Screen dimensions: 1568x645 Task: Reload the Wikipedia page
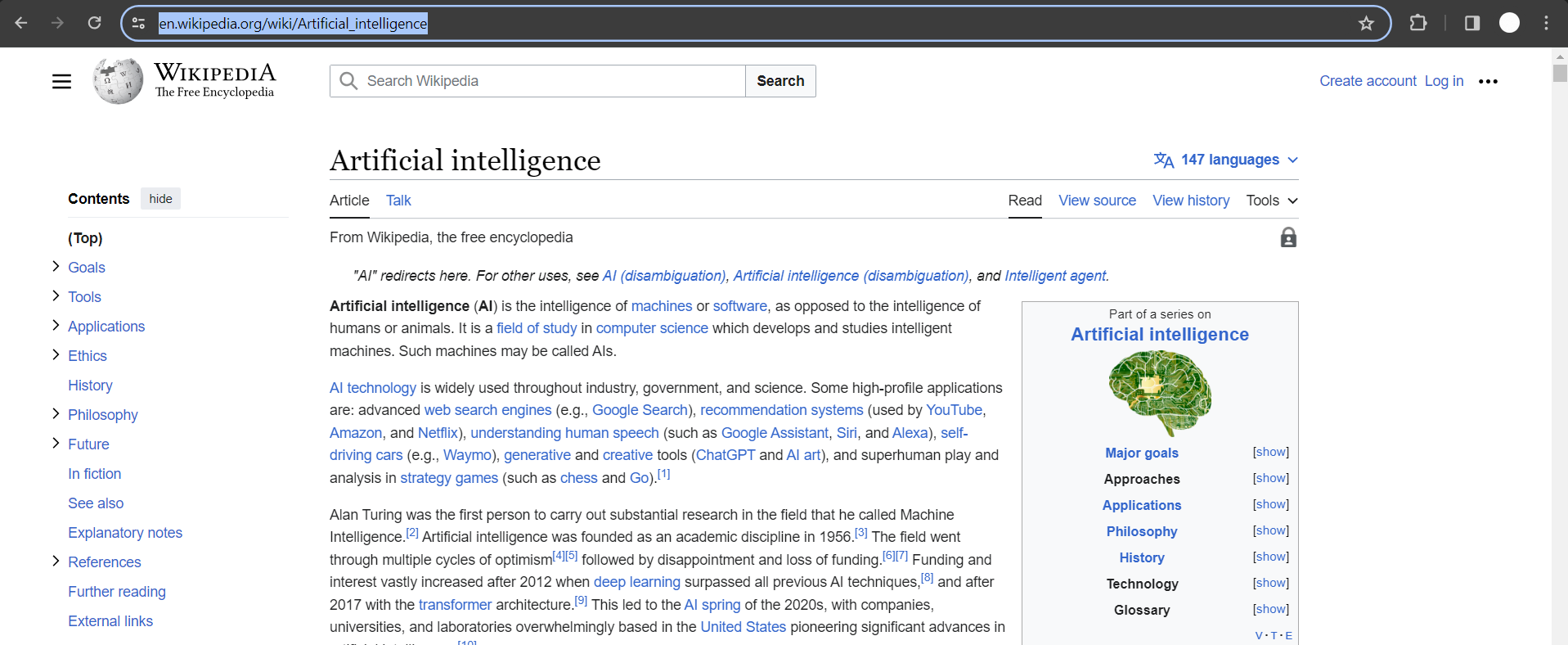tap(95, 23)
